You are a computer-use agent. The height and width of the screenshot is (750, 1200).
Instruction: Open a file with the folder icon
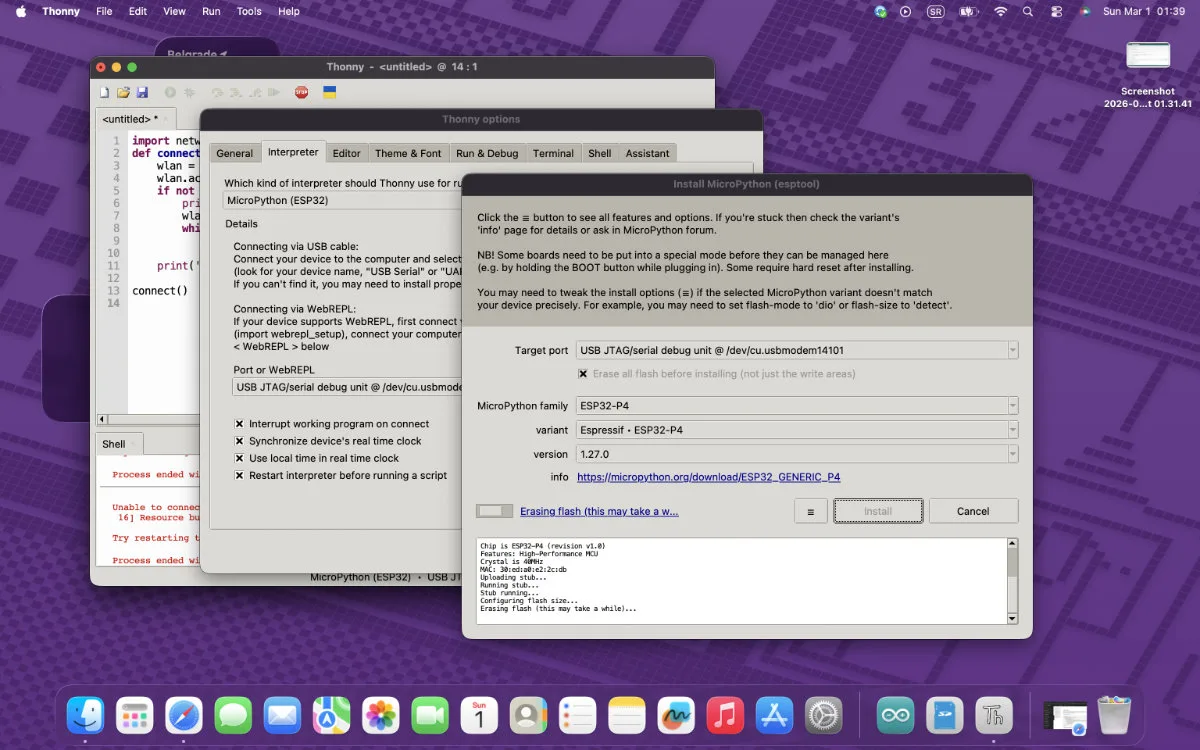tap(123, 92)
